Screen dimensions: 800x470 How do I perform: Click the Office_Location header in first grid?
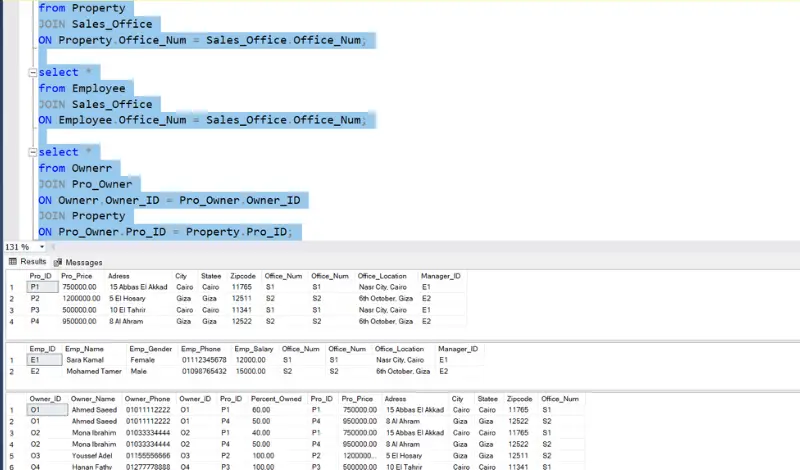point(382,276)
